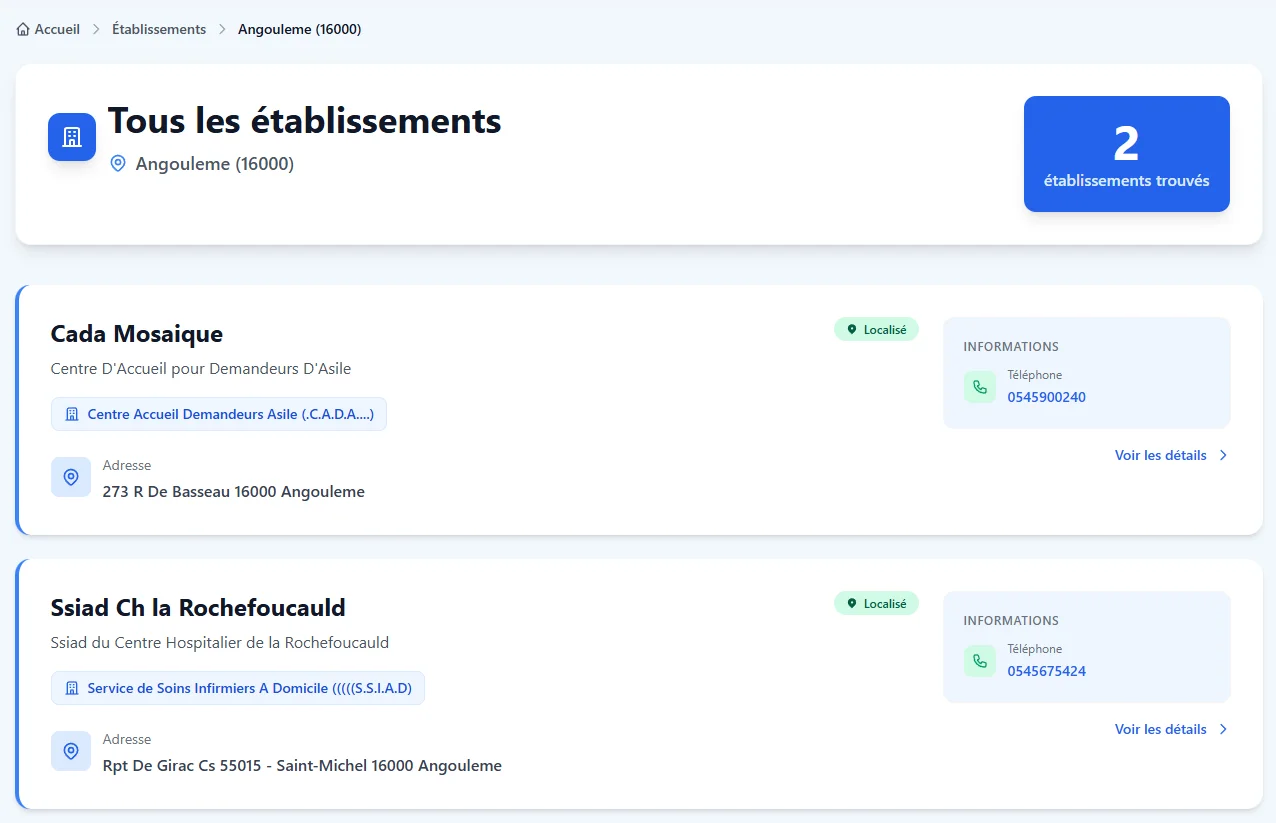This screenshot has height=823, width=1276.
Task: Click the green phone icon in Ssiad card
Action: [979, 661]
